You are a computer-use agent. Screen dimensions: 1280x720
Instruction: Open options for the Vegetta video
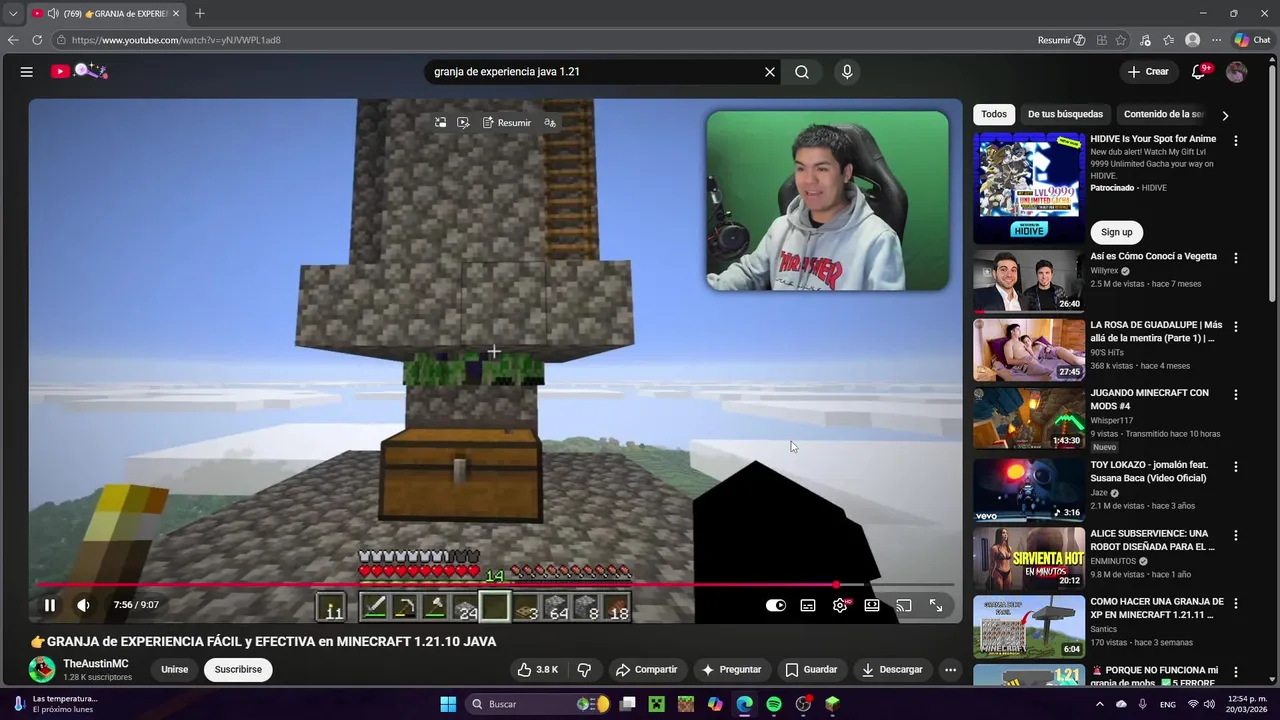1236,258
